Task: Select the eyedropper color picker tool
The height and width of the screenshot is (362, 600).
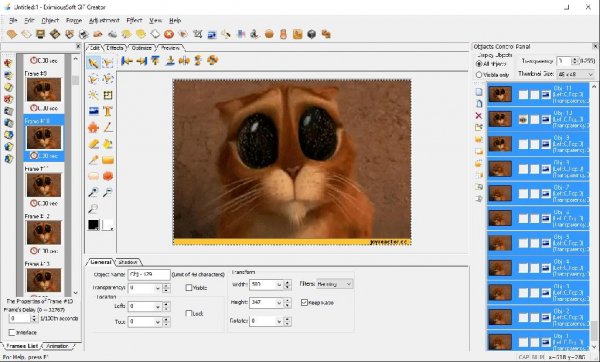Action: (93, 160)
